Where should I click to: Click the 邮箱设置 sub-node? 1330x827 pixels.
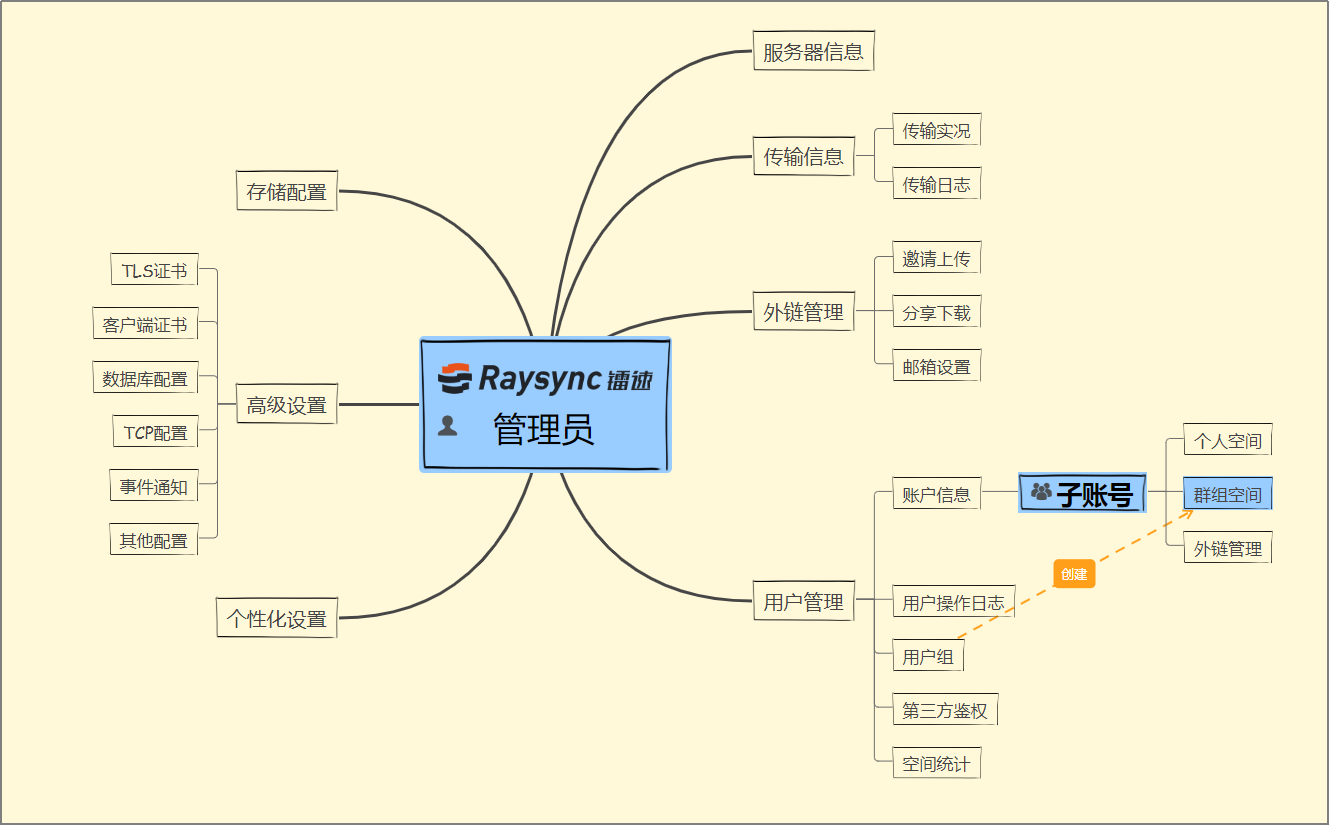coord(937,366)
